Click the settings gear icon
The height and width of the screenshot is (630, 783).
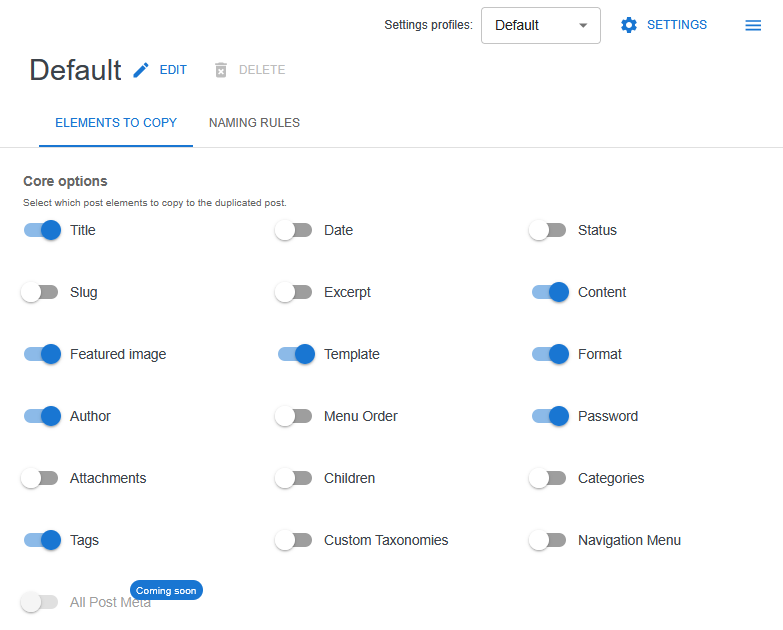tap(629, 25)
